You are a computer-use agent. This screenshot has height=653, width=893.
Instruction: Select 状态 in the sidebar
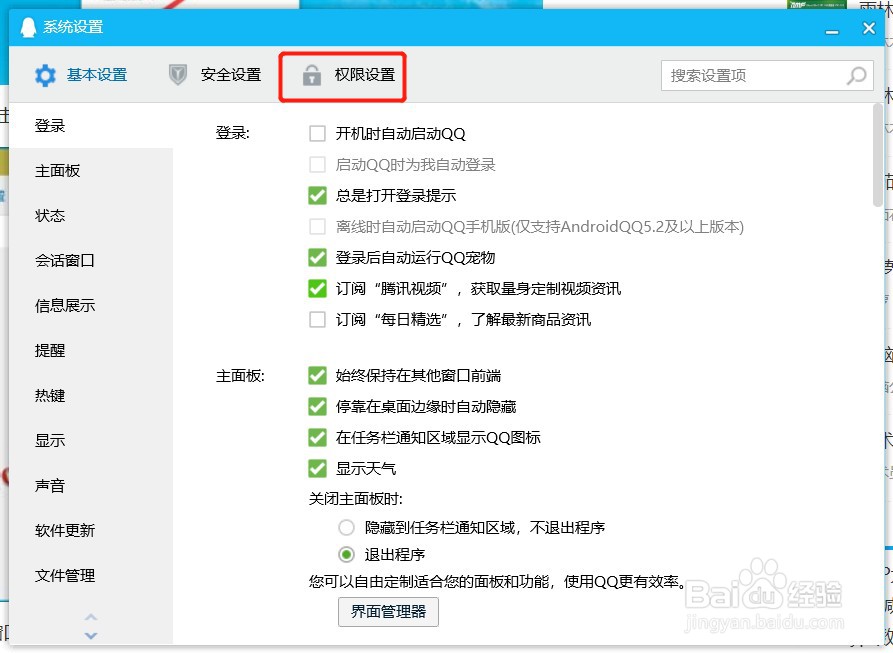tap(91, 215)
